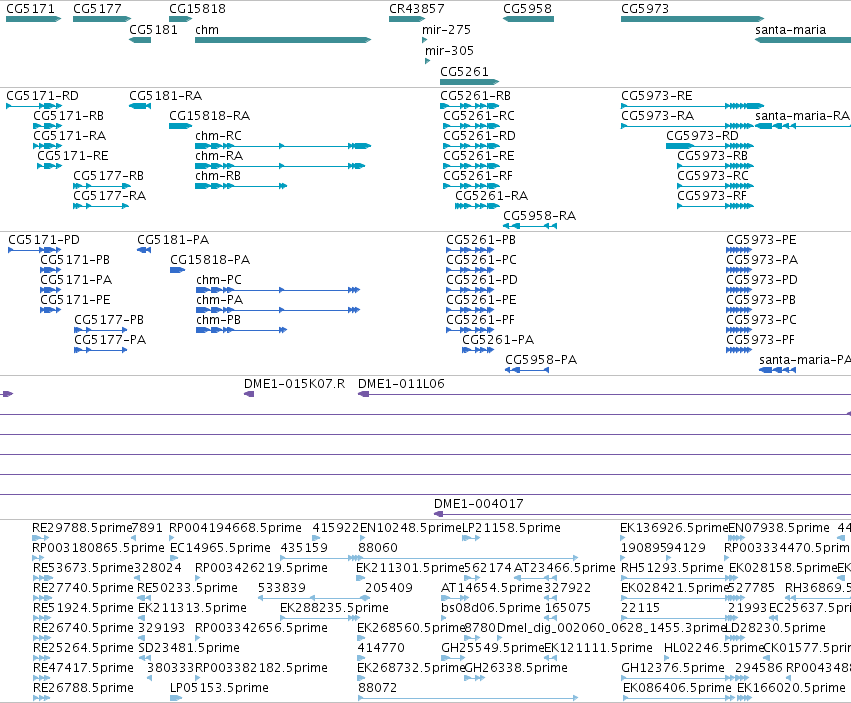Select protein CG5177-PA
The height and width of the screenshot is (703, 851).
coord(101,350)
